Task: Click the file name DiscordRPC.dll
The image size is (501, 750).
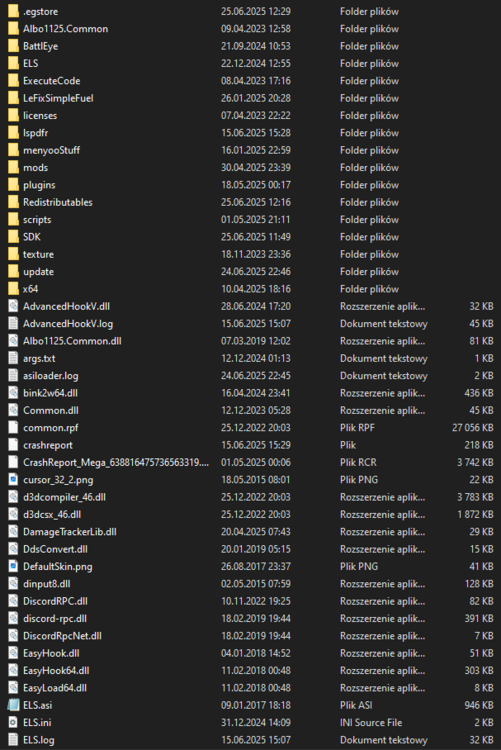Action: point(56,601)
